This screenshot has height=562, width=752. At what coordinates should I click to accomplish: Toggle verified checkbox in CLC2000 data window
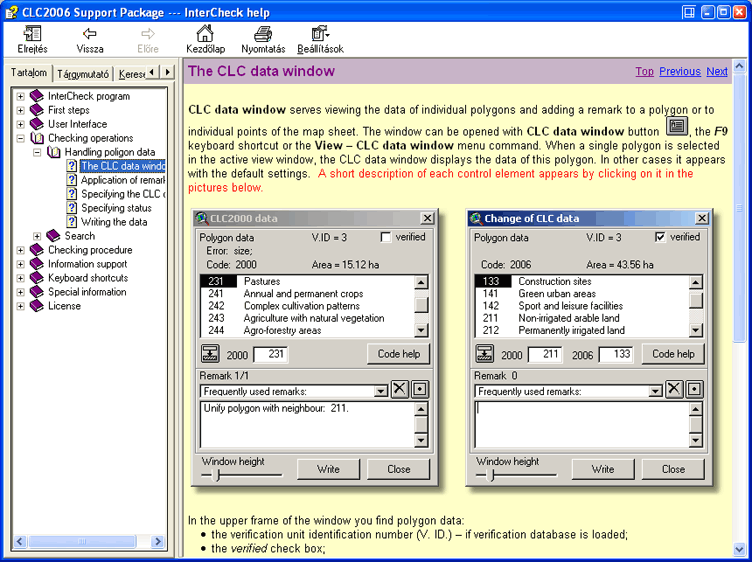coord(387,238)
